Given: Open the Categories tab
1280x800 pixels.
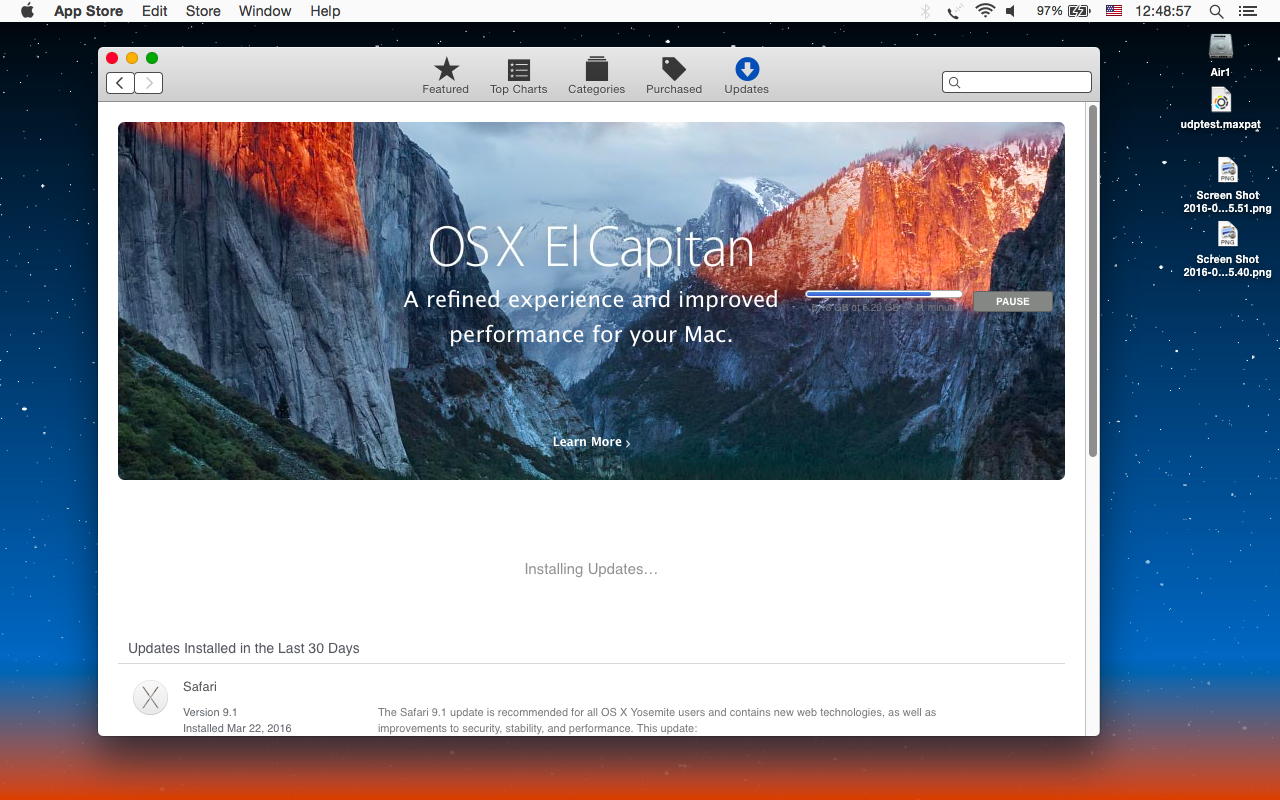Looking at the screenshot, I should 596,76.
